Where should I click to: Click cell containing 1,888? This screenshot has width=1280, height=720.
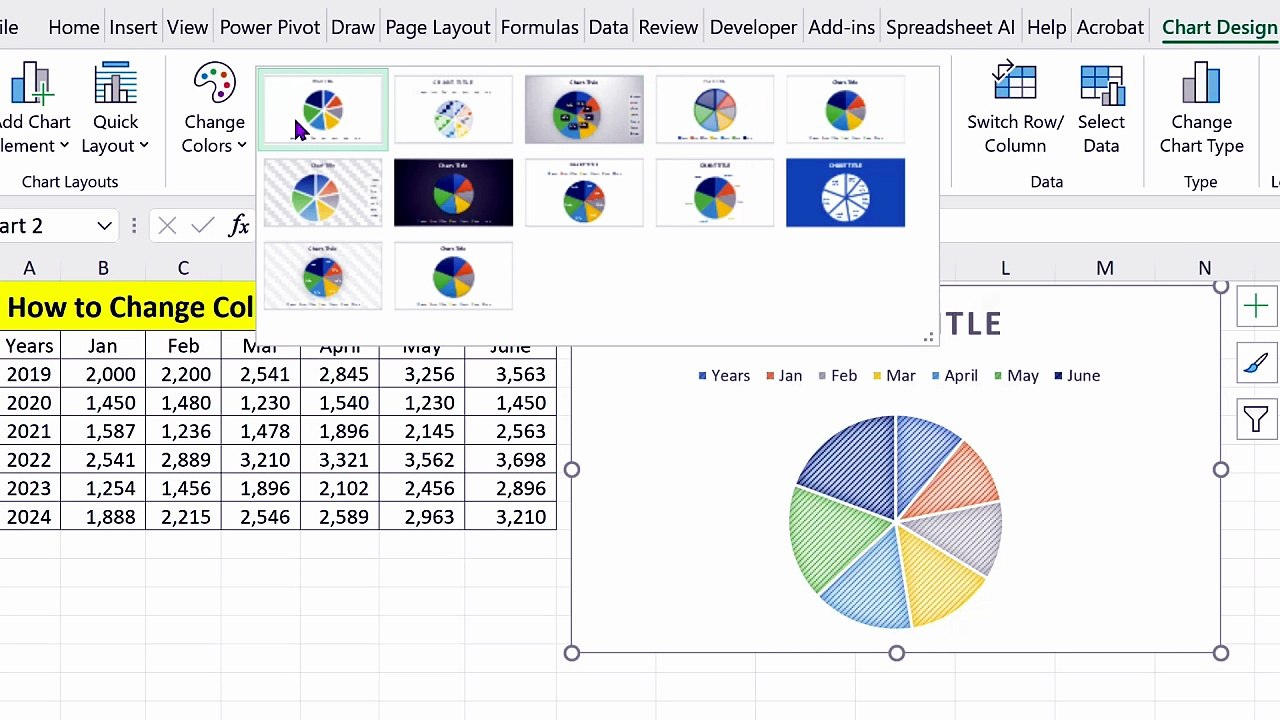coord(103,517)
